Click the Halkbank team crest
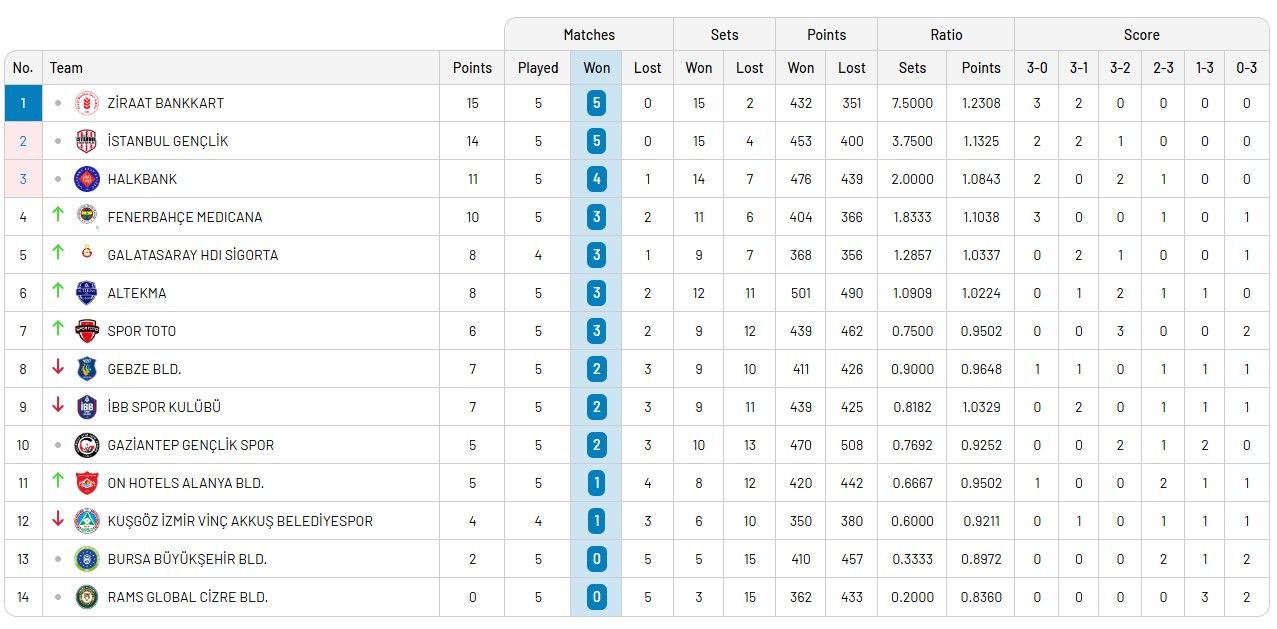This screenshot has height=629, width=1277. coord(87,179)
